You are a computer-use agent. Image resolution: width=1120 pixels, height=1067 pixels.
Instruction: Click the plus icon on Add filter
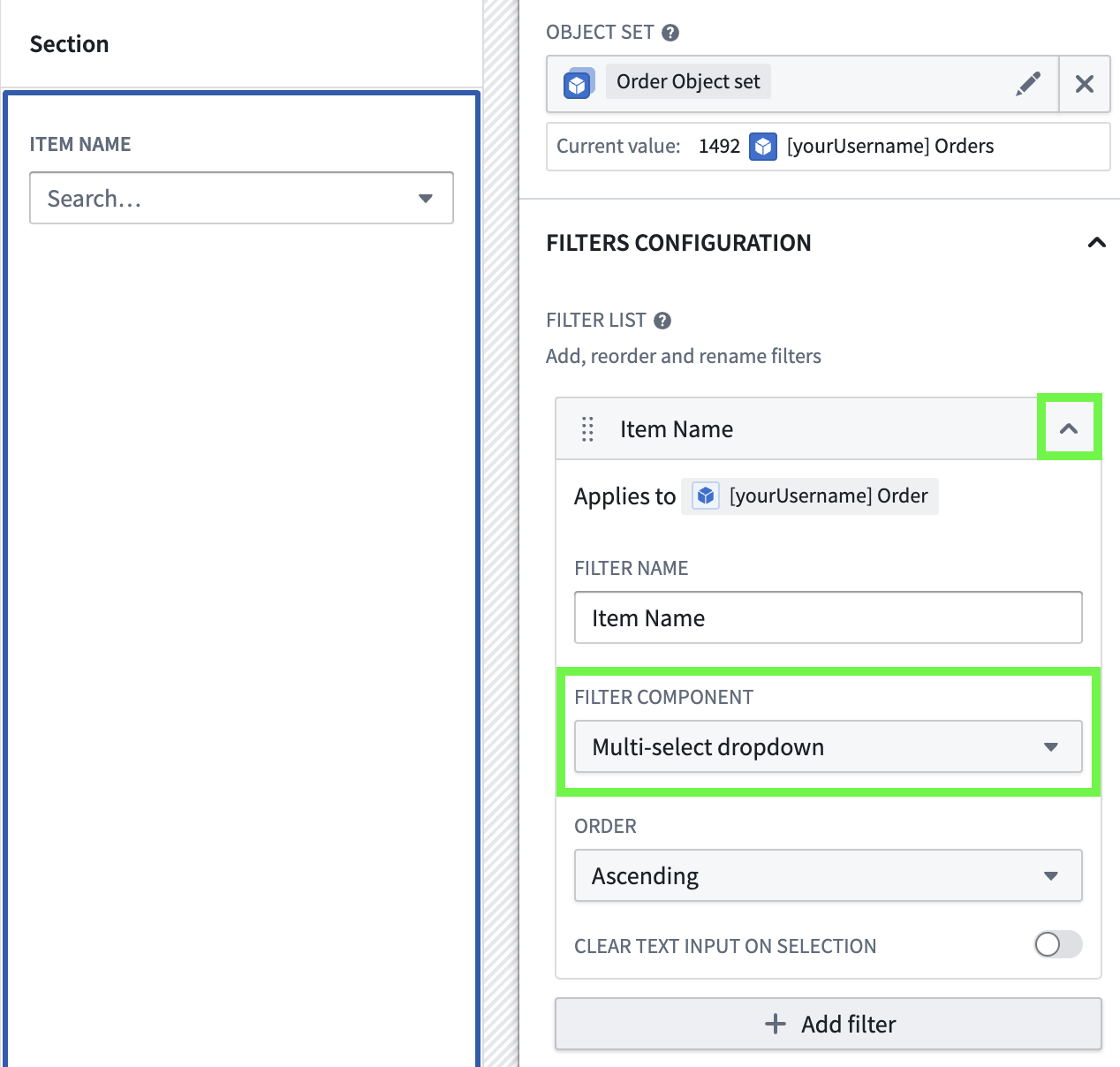(775, 1024)
